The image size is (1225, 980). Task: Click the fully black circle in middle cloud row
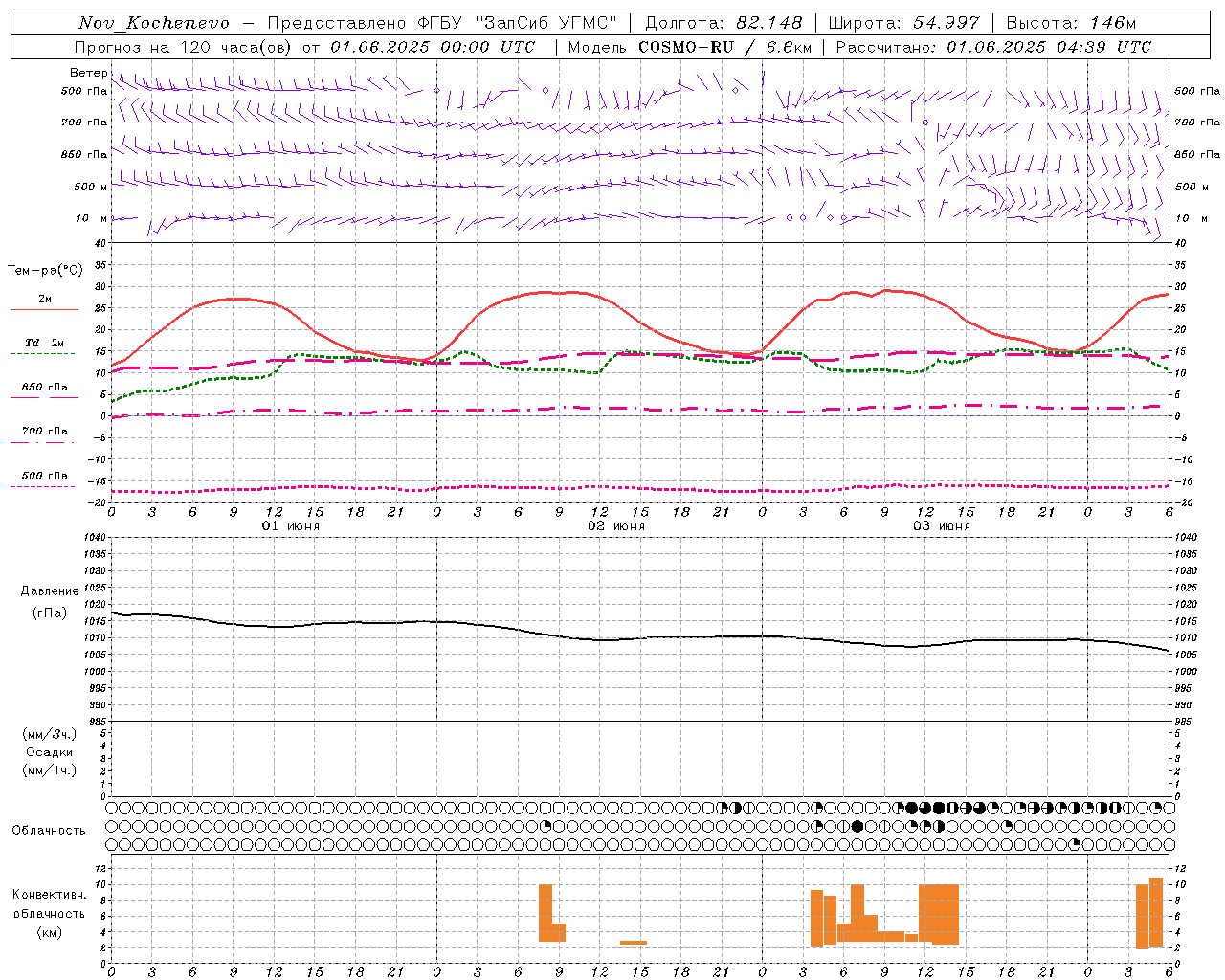coord(857,826)
